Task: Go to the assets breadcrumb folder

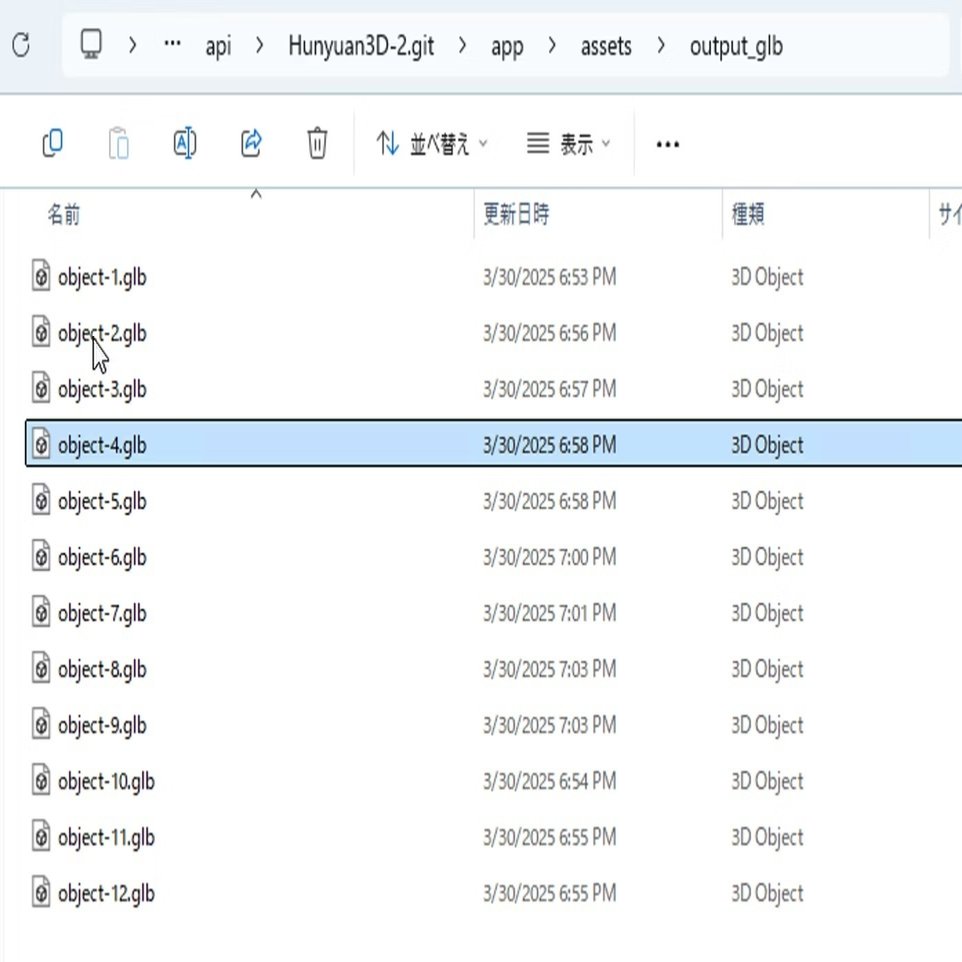Action: tap(606, 46)
